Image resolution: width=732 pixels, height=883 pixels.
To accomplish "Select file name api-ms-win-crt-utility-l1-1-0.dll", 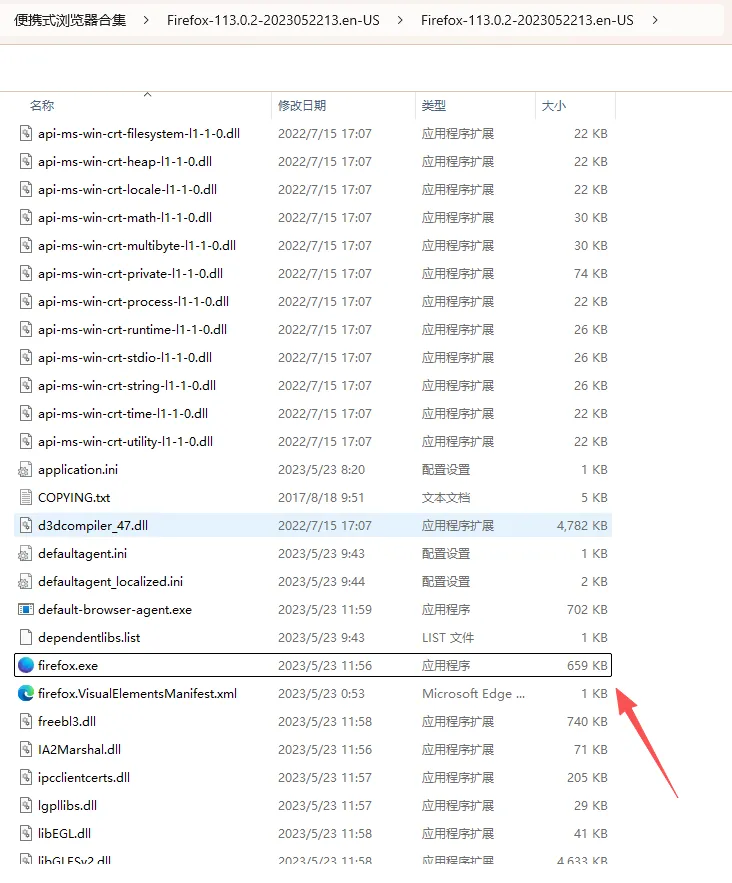I will (x=126, y=442).
